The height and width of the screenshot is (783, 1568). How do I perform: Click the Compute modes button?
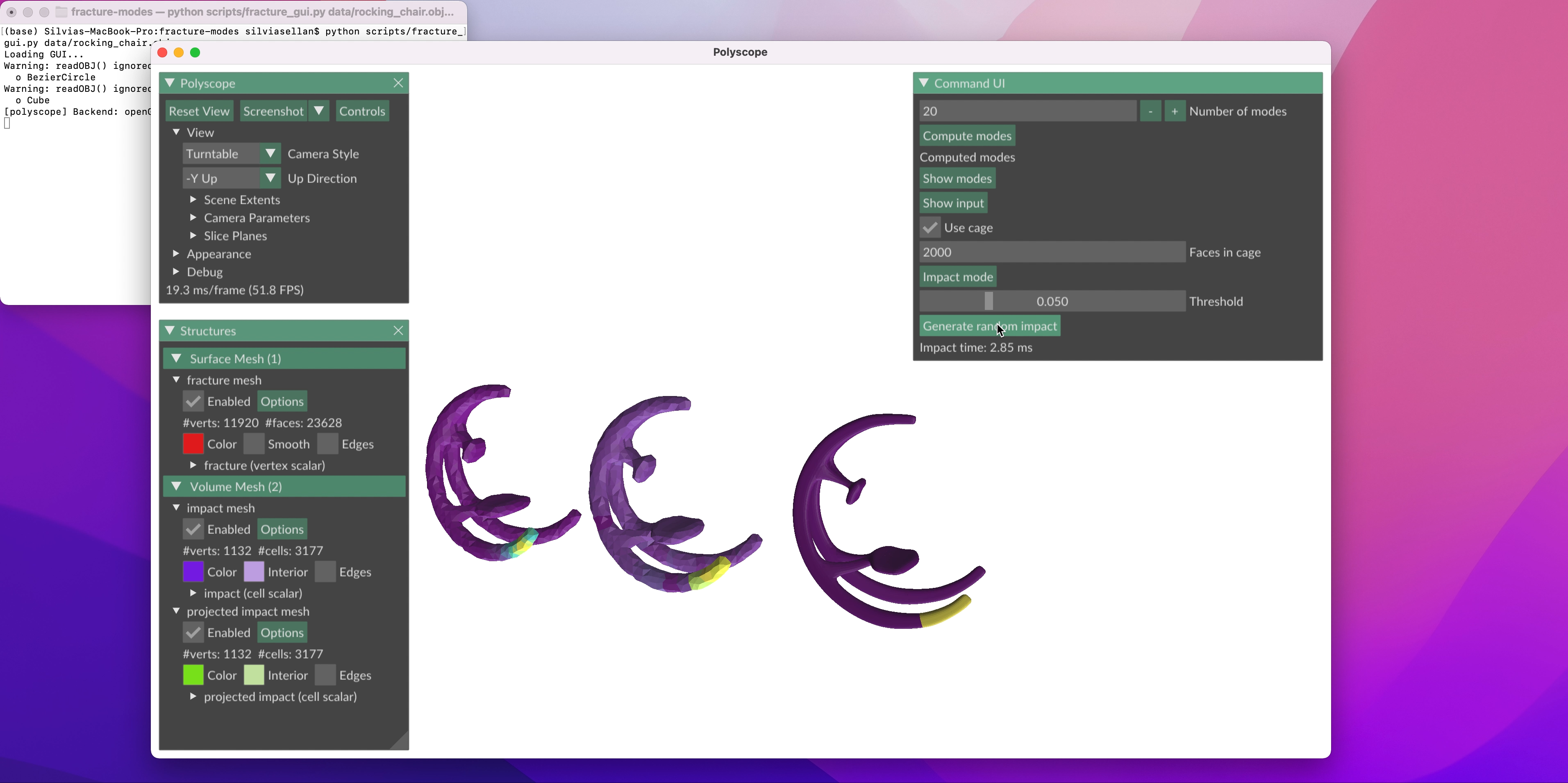(x=967, y=136)
